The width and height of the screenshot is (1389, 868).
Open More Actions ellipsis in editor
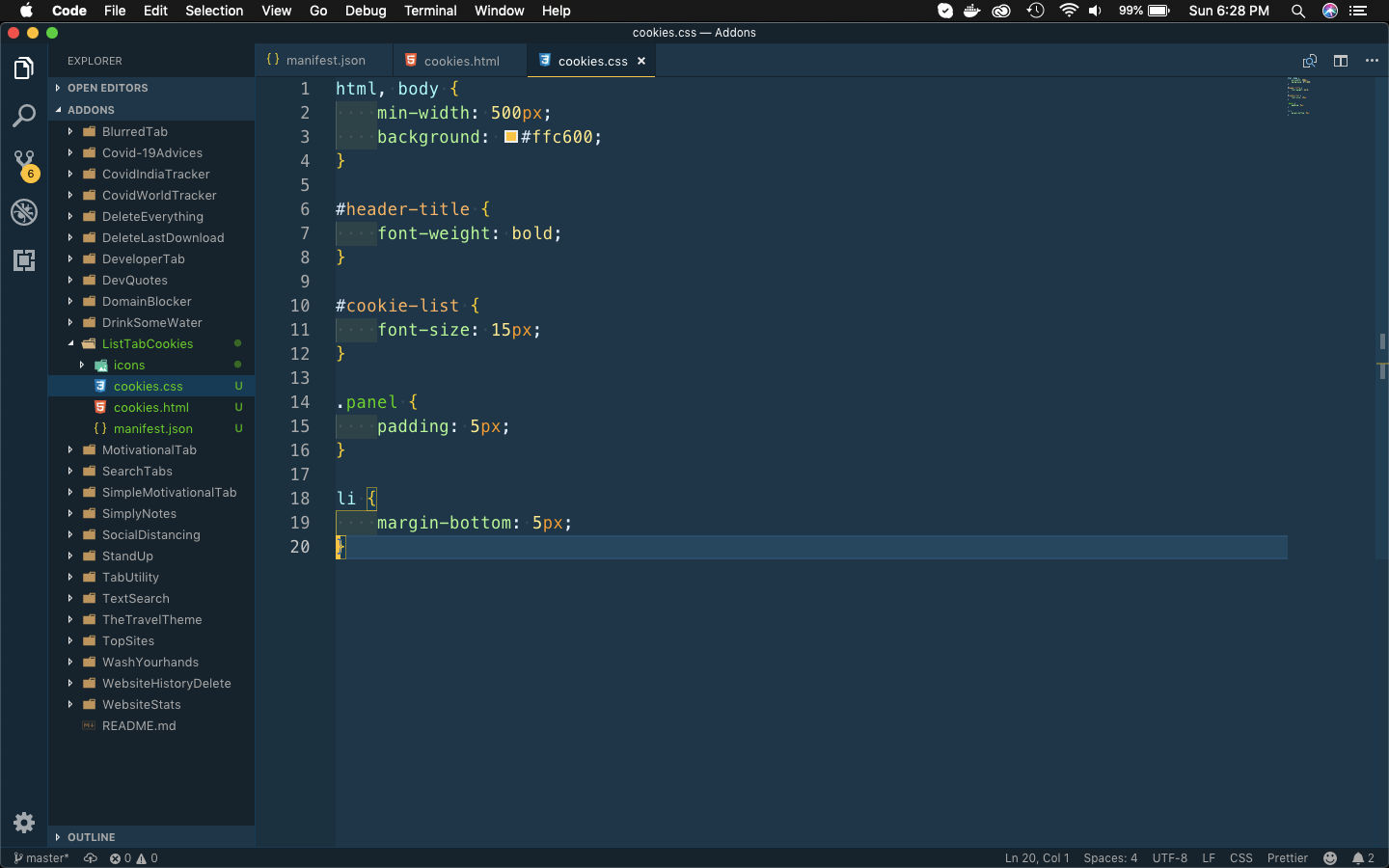pyautogui.click(x=1372, y=61)
